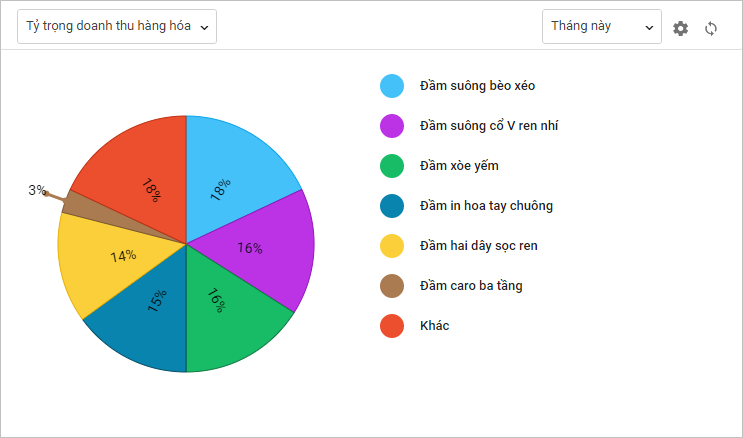Toggle the Đầm xòe yếm legend label

point(459,166)
